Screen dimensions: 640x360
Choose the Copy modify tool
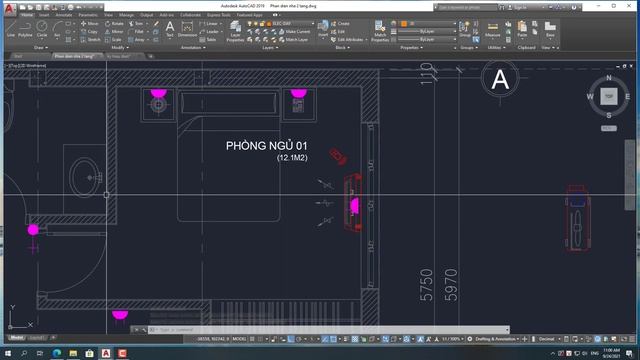pos(89,31)
